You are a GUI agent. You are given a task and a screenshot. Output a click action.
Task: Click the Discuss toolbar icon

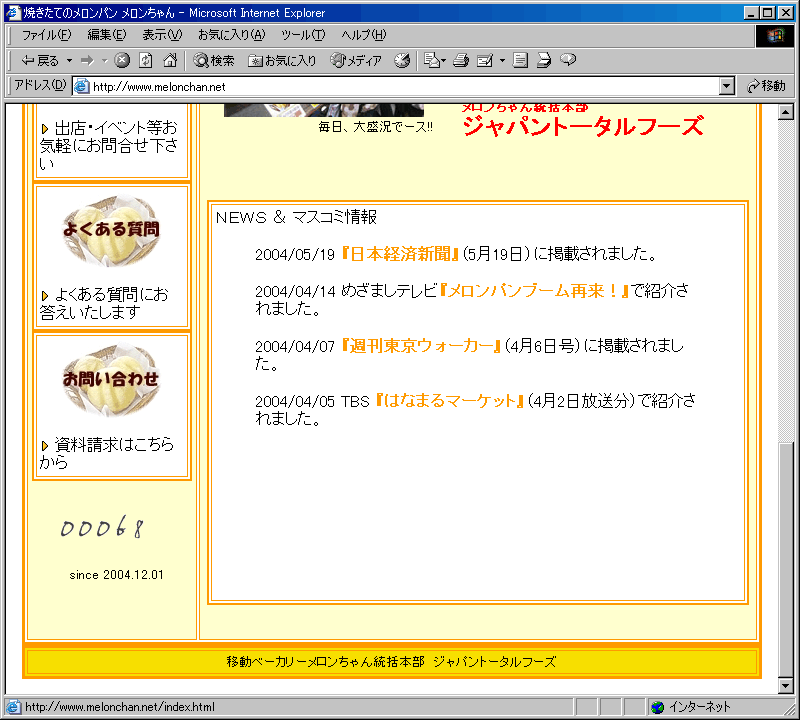(x=520, y=60)
